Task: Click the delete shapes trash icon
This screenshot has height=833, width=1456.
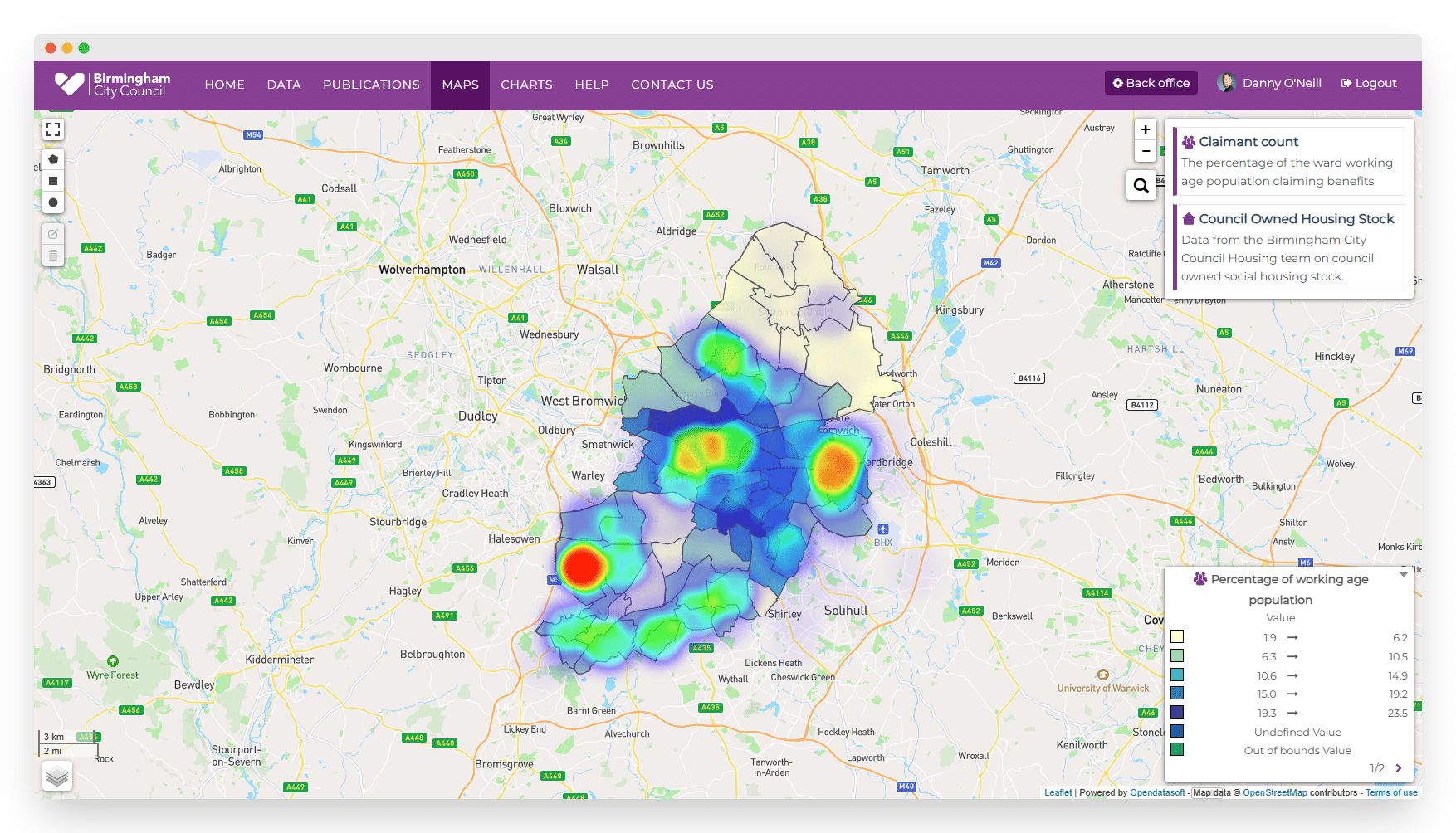Action: tap(53, 256)
